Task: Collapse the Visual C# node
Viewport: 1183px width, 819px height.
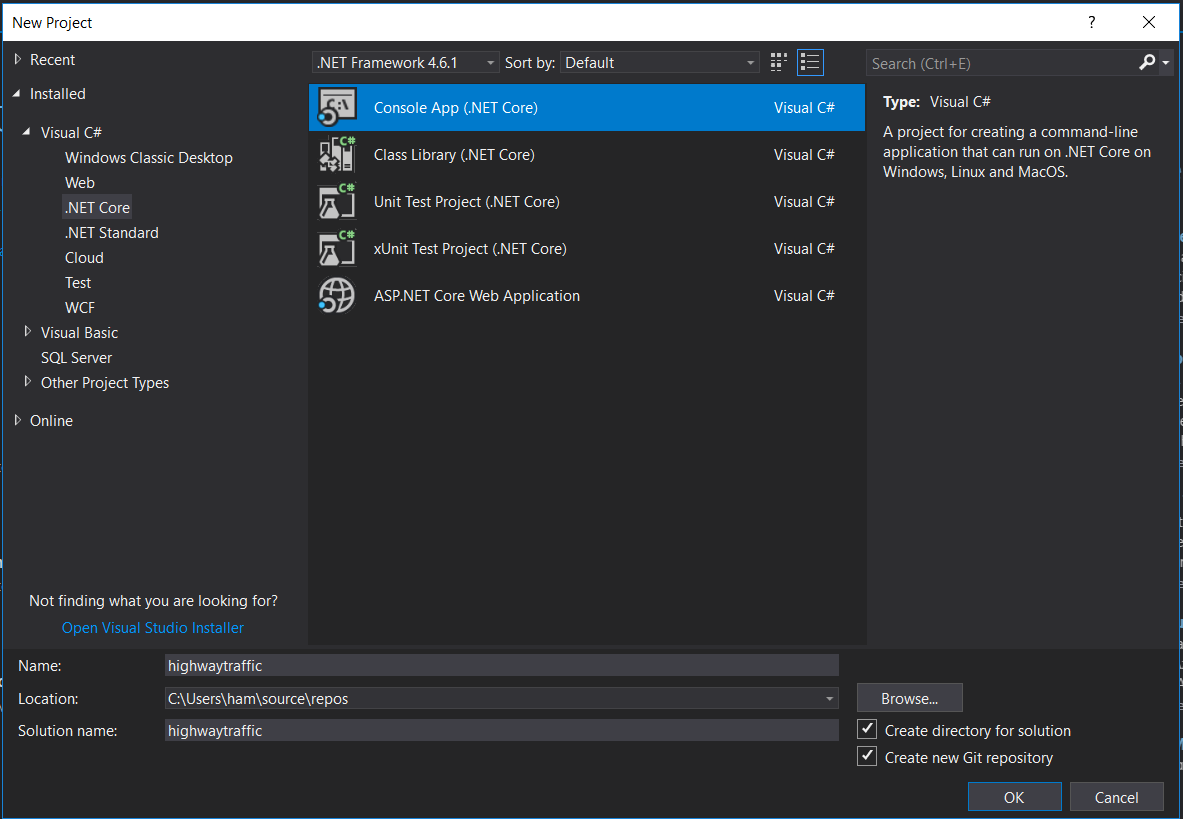Action: coord(27,132)
